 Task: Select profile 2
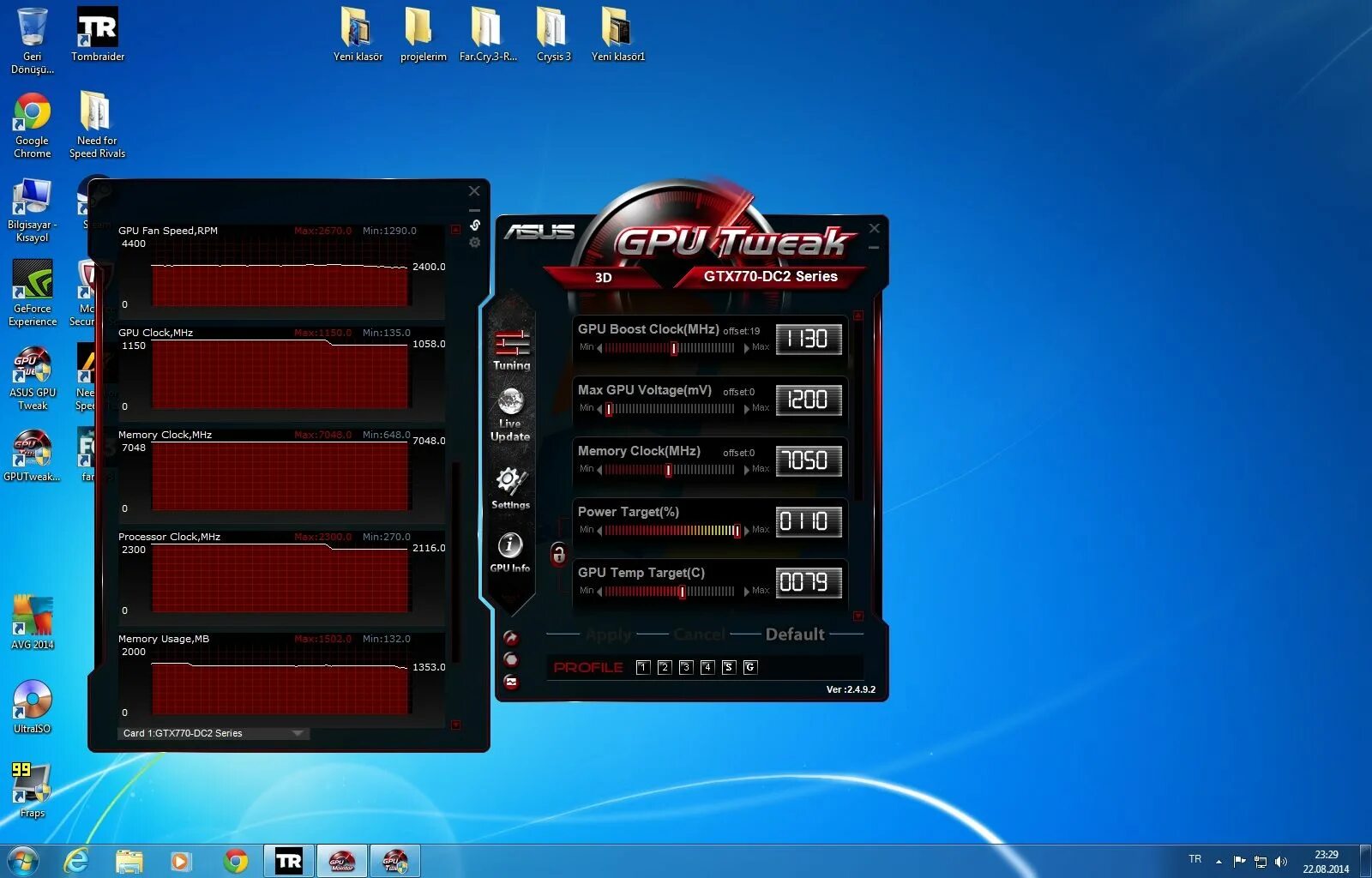665,667
